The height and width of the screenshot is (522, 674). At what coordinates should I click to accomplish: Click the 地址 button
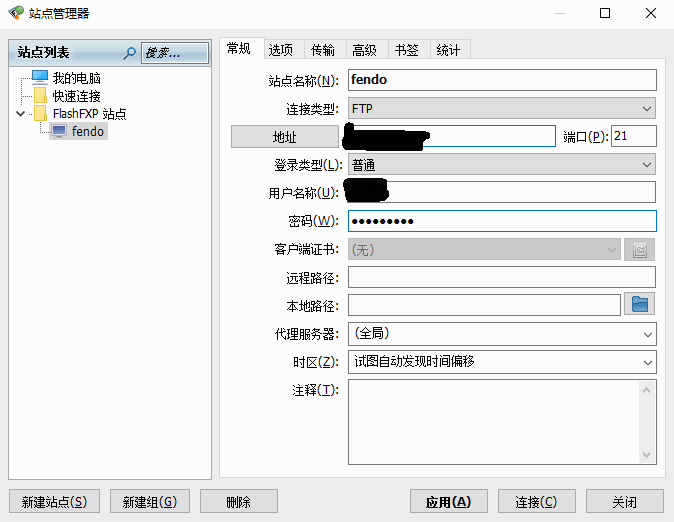click(x=284, y=137)
